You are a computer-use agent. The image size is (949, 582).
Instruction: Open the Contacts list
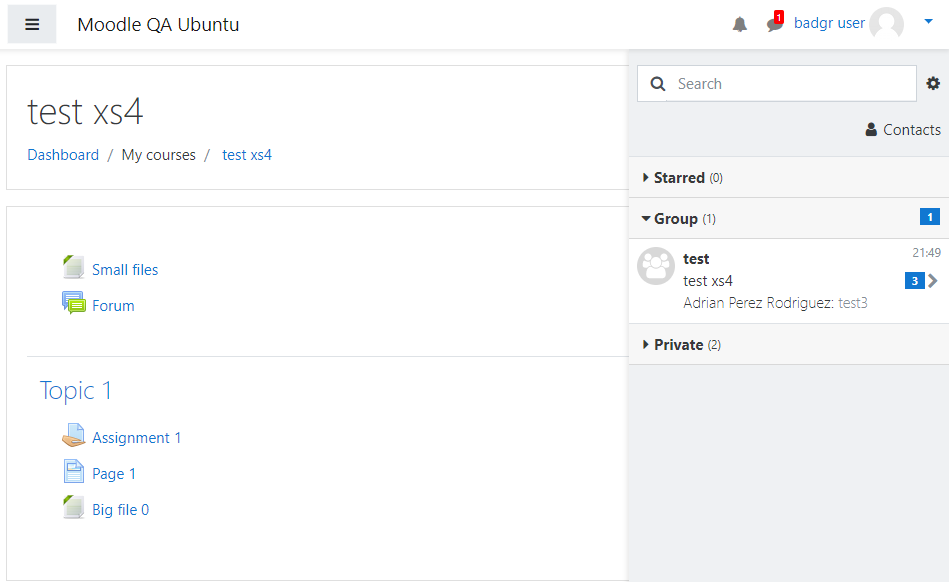[903, 129]
